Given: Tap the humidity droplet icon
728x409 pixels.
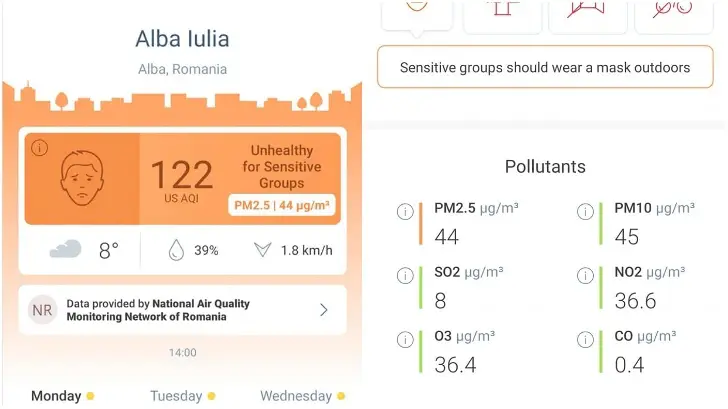Looking at the screenshot, I should tap(176, 250).
